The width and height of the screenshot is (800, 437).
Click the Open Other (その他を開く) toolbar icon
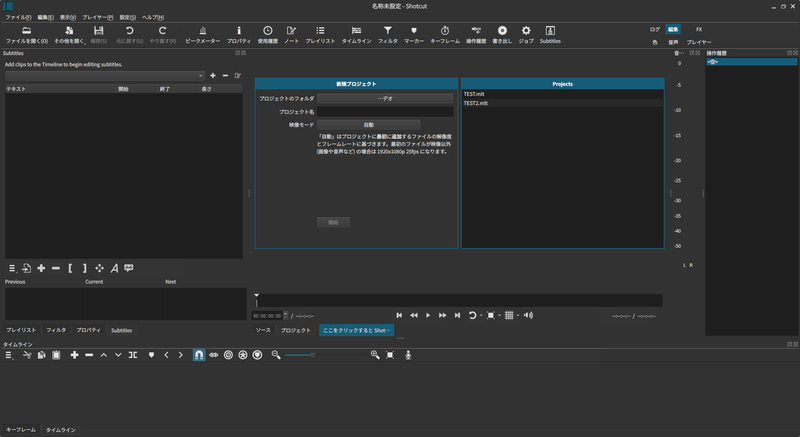69,31
